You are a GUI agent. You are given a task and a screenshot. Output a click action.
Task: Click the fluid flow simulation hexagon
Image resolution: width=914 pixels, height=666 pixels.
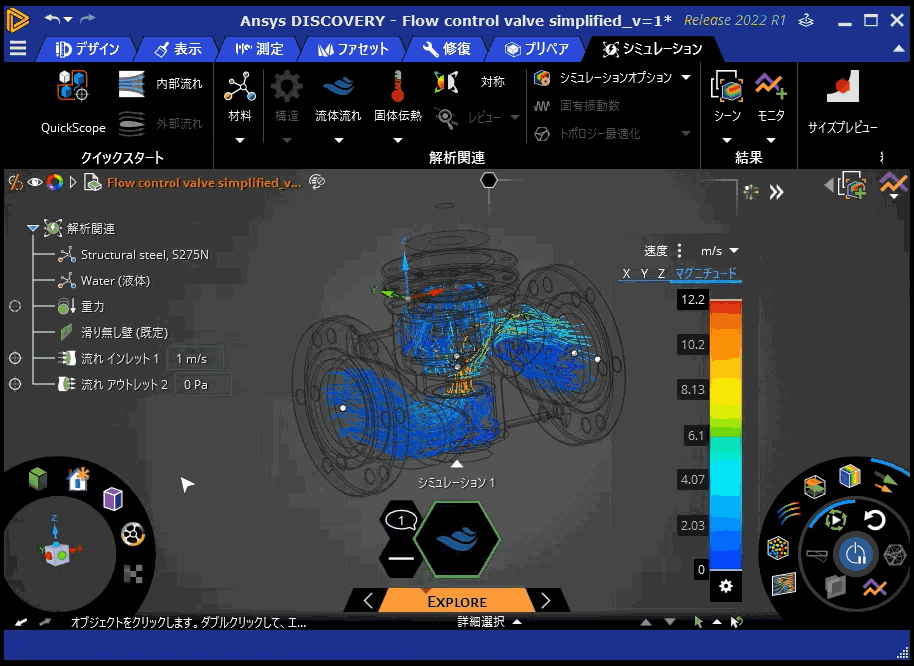[x=457, y=539]
